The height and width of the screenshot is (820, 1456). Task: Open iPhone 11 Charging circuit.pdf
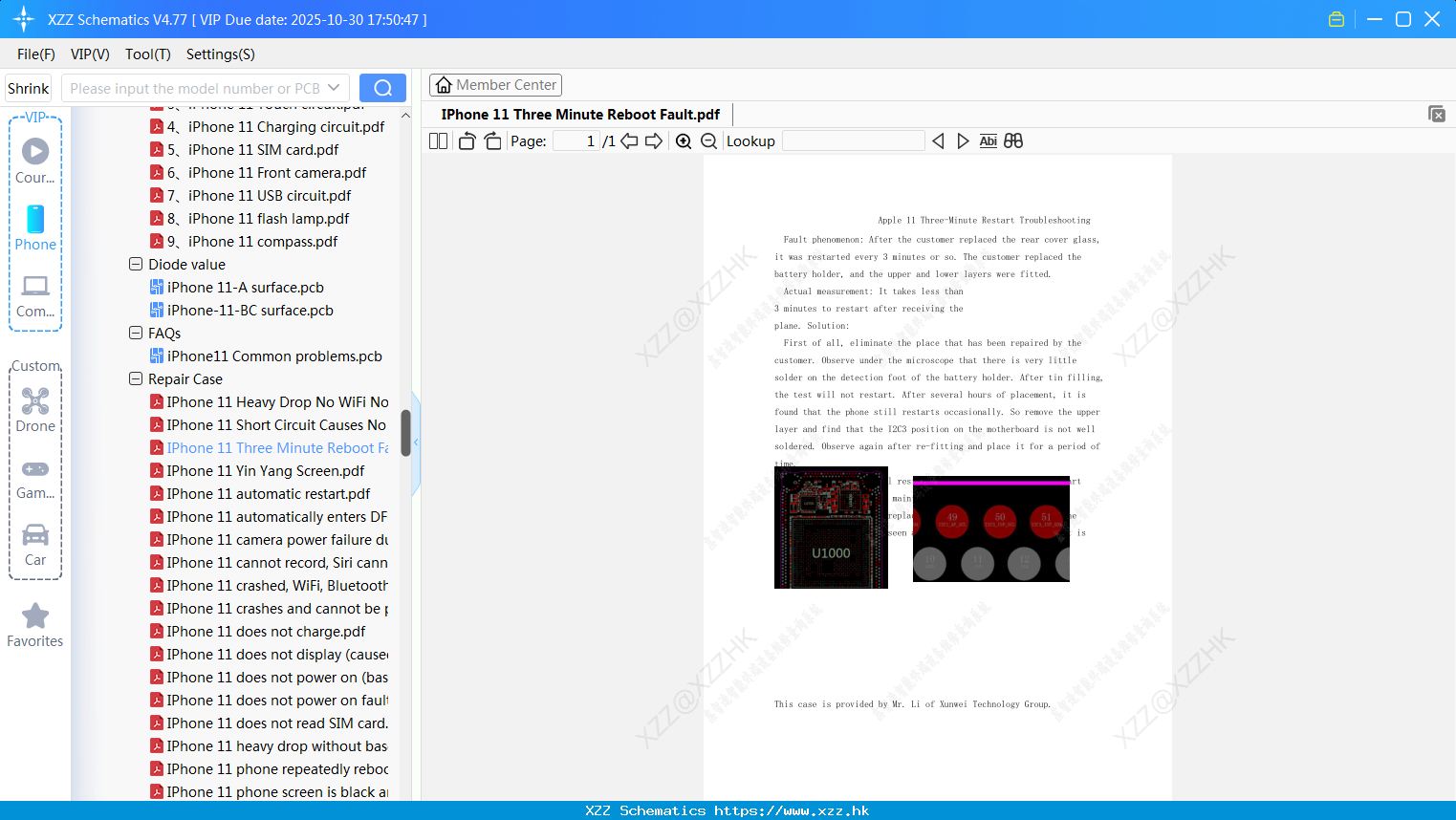click(x=267, y=126)
